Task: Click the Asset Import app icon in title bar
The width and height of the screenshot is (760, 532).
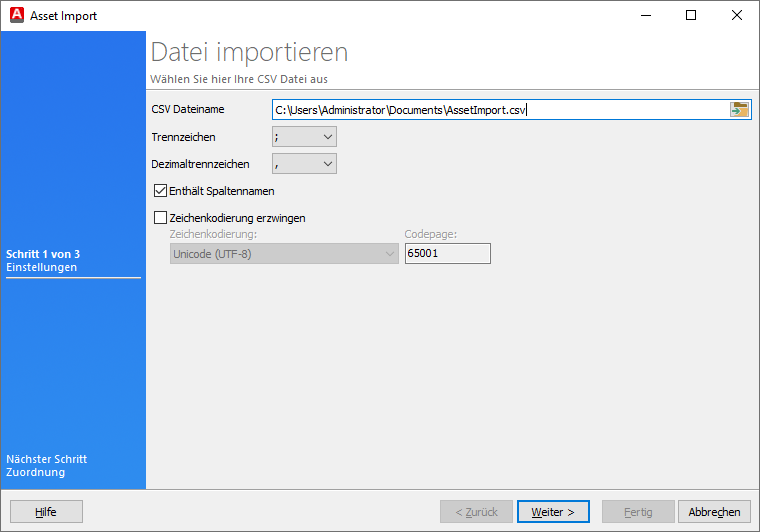Action: click(x=17, y=15)
